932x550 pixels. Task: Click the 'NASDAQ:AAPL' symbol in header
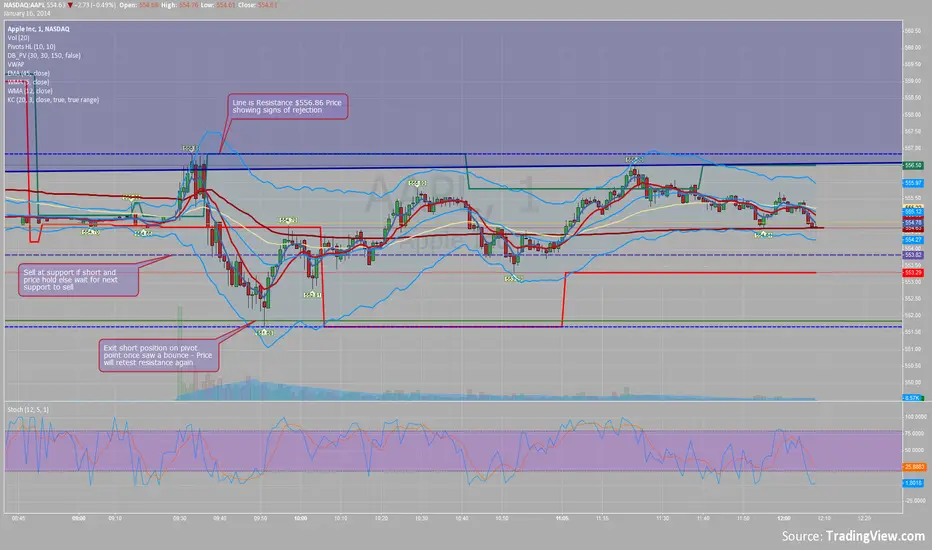point(24,5)
